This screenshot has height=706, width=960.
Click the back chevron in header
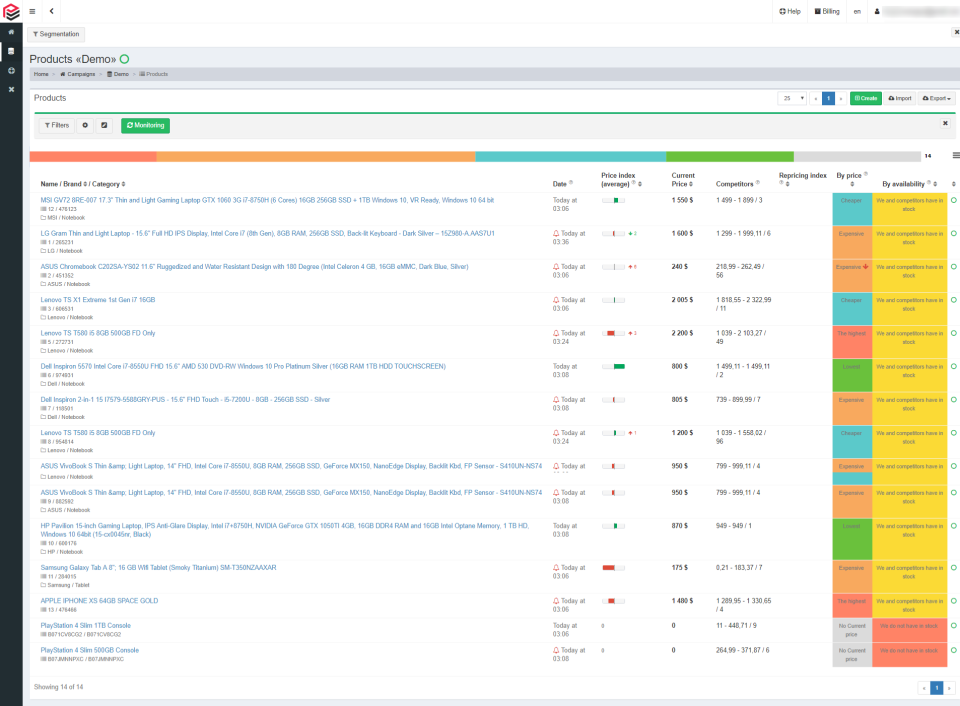[x=51, y=11]
